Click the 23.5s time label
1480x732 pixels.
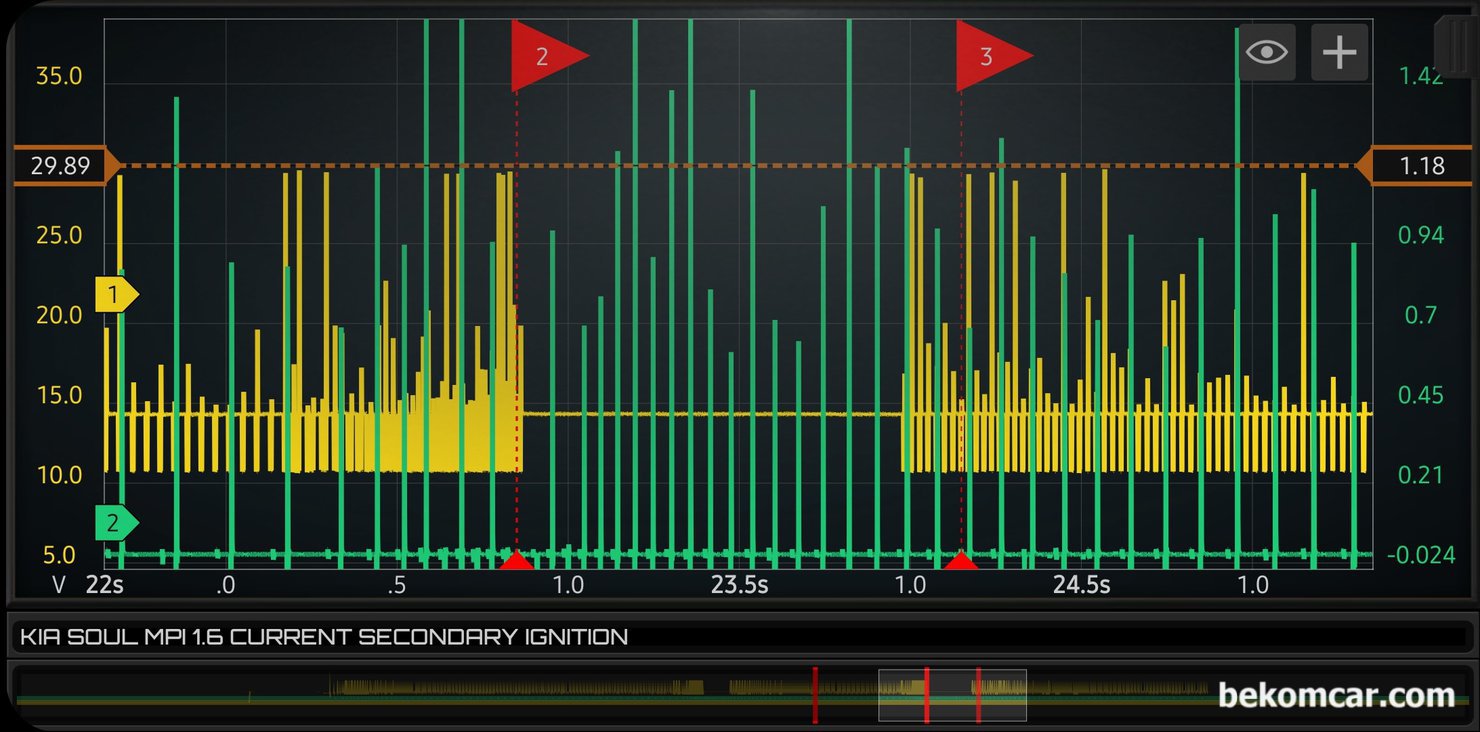click(x=740, y=585)
